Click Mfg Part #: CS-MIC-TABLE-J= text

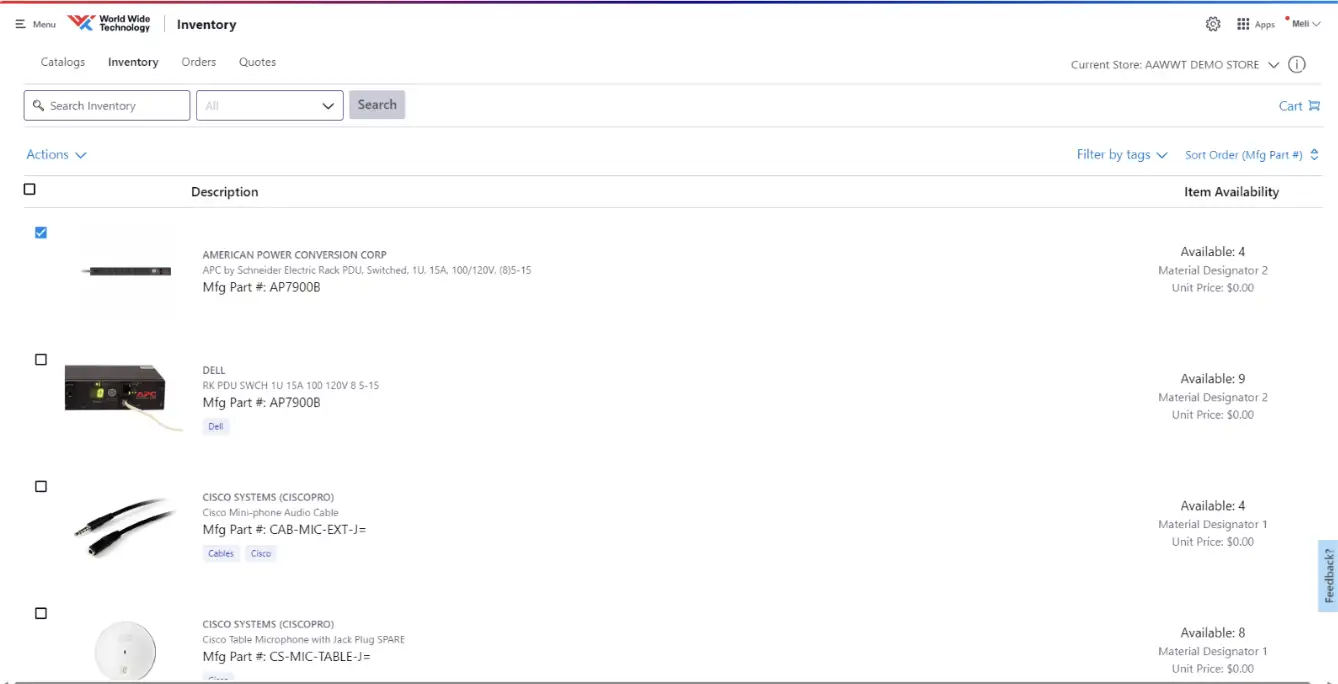287,657
